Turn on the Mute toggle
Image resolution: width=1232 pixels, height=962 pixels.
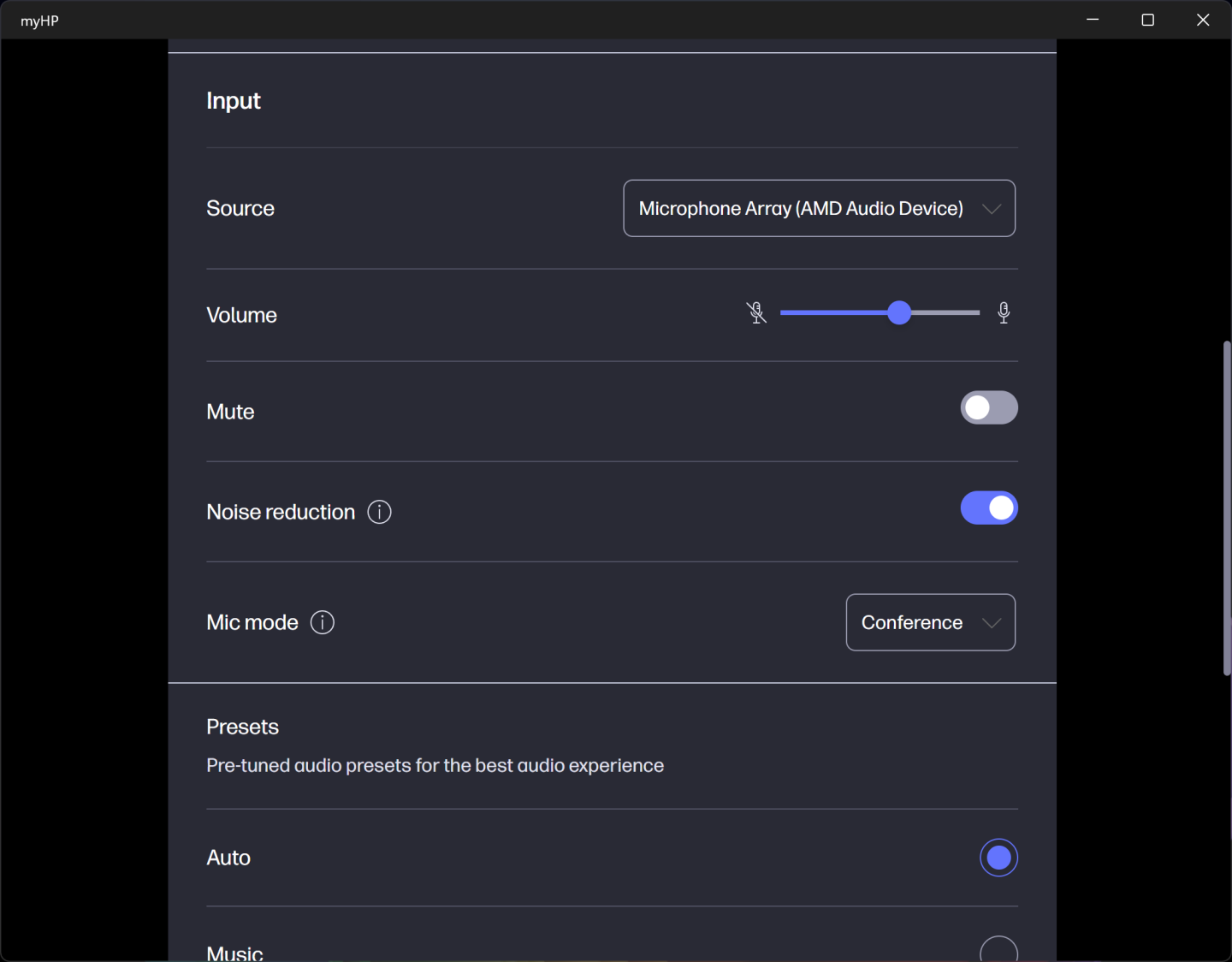point(989,408)
